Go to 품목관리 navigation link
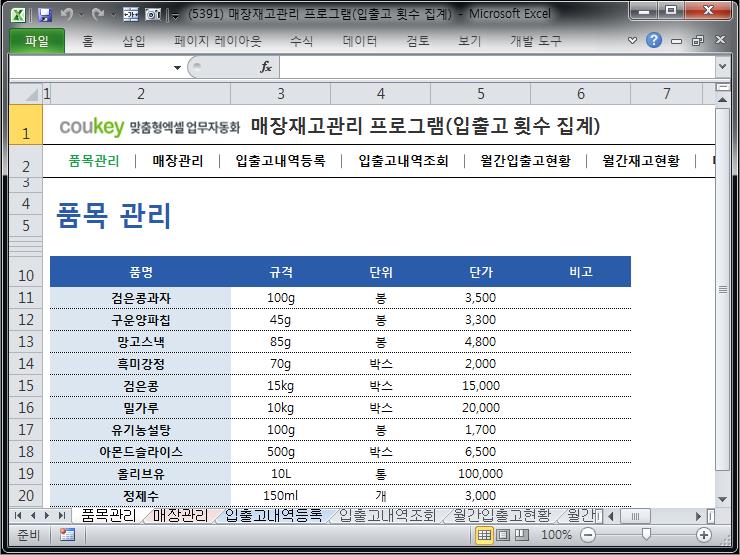The width and height of the screenshot is (740, 555). (x=94, y=161)
